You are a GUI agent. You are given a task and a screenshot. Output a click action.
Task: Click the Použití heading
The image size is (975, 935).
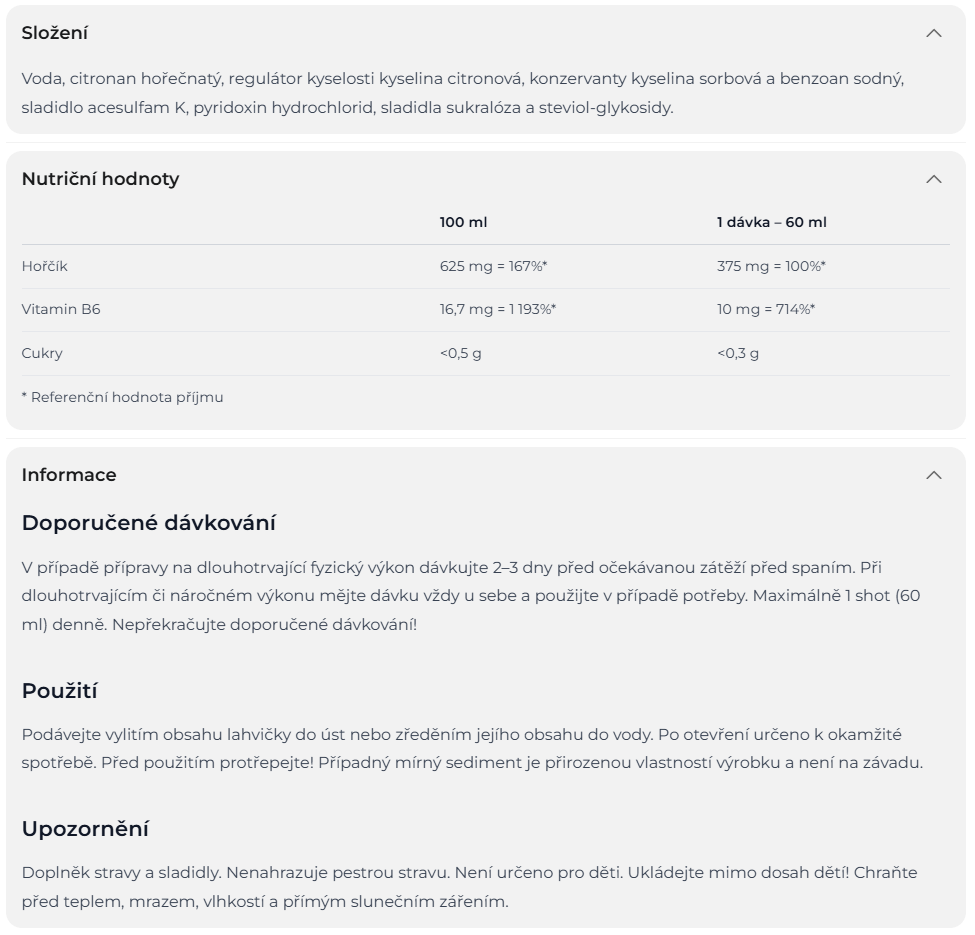59,691
